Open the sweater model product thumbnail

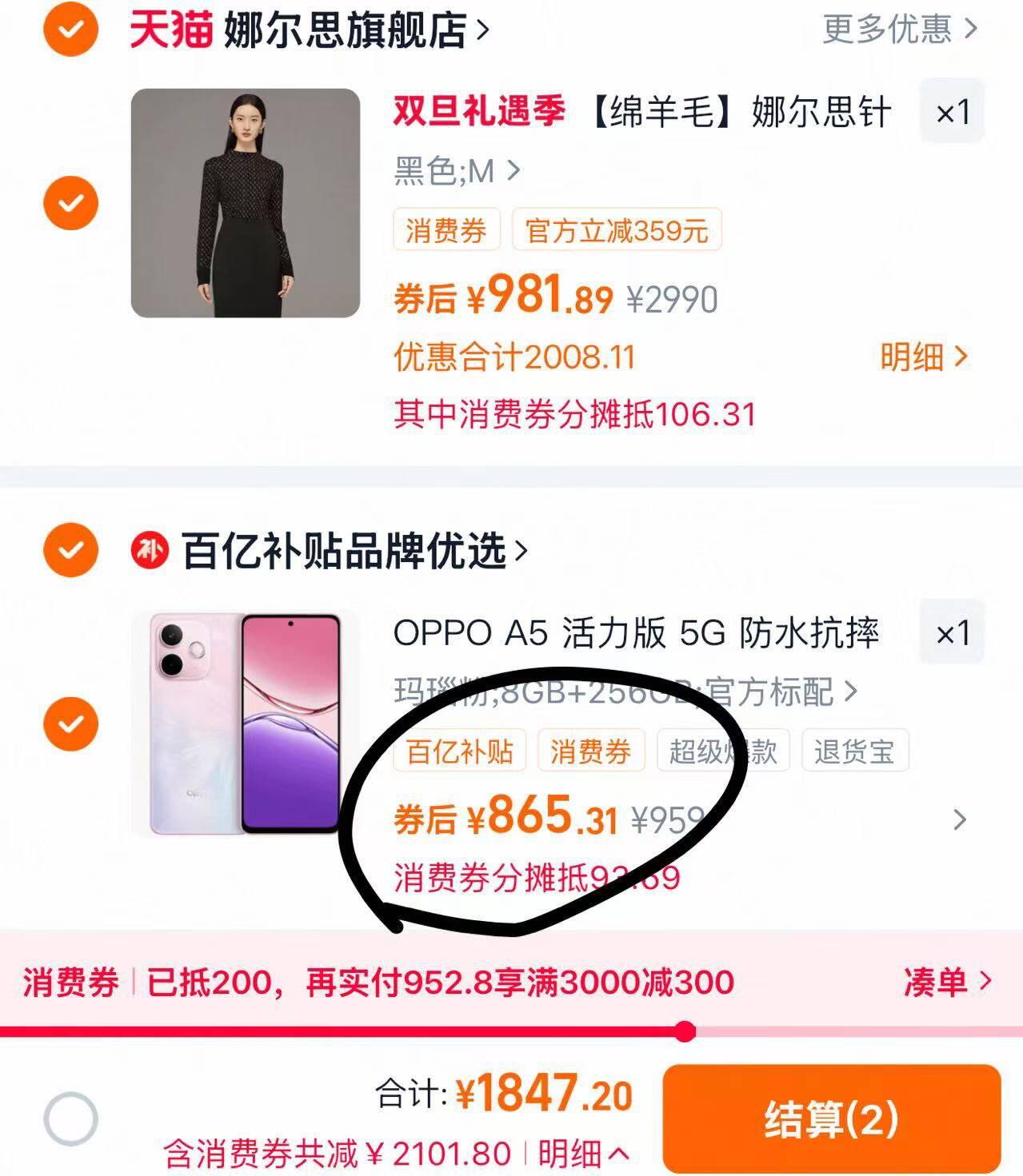pyautogui.click(x=246, y=203)
